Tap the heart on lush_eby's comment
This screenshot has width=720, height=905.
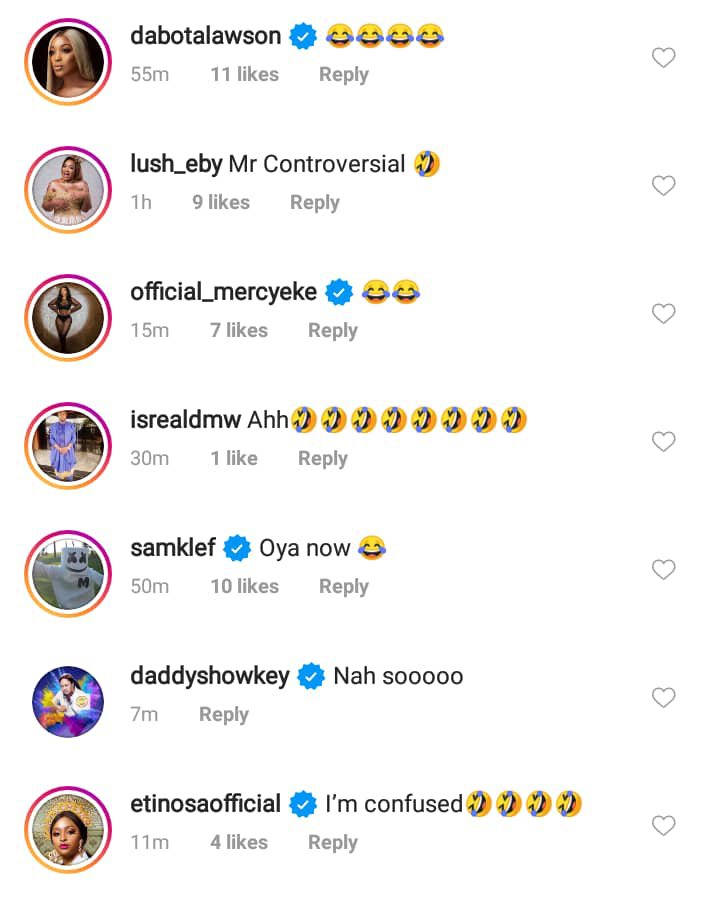coord(664,186)
